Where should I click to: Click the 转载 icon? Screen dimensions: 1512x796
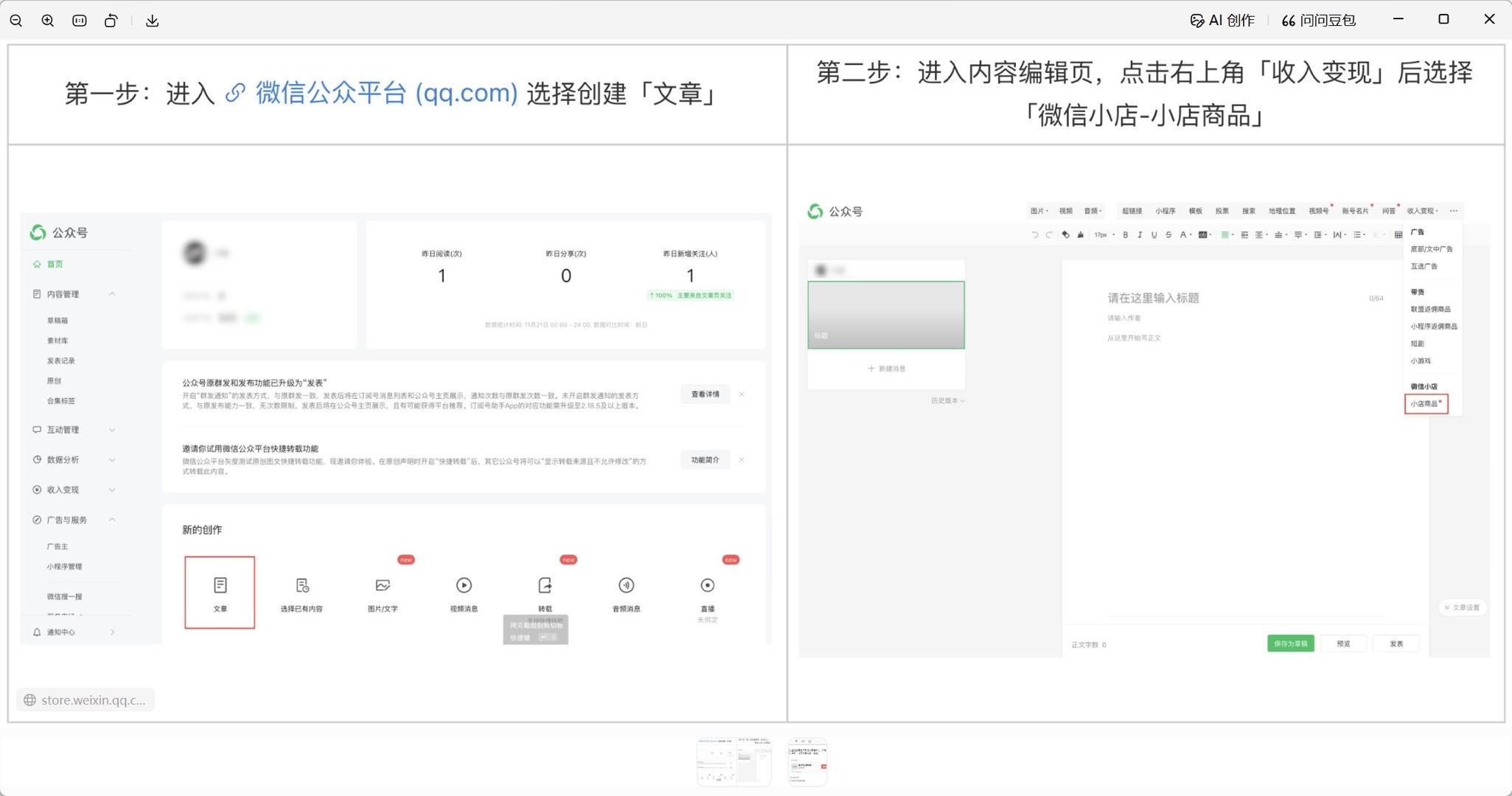[x=545, y=585]
